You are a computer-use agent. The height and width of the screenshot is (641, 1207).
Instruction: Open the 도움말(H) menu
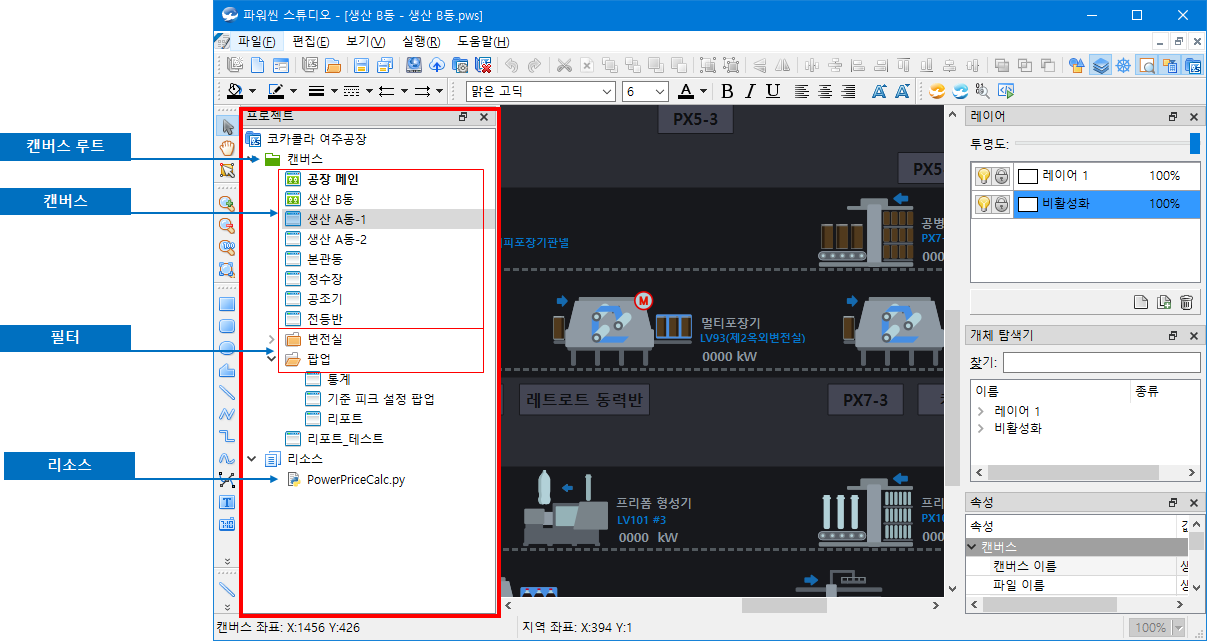pyautogui.click(x=483, y=41)
